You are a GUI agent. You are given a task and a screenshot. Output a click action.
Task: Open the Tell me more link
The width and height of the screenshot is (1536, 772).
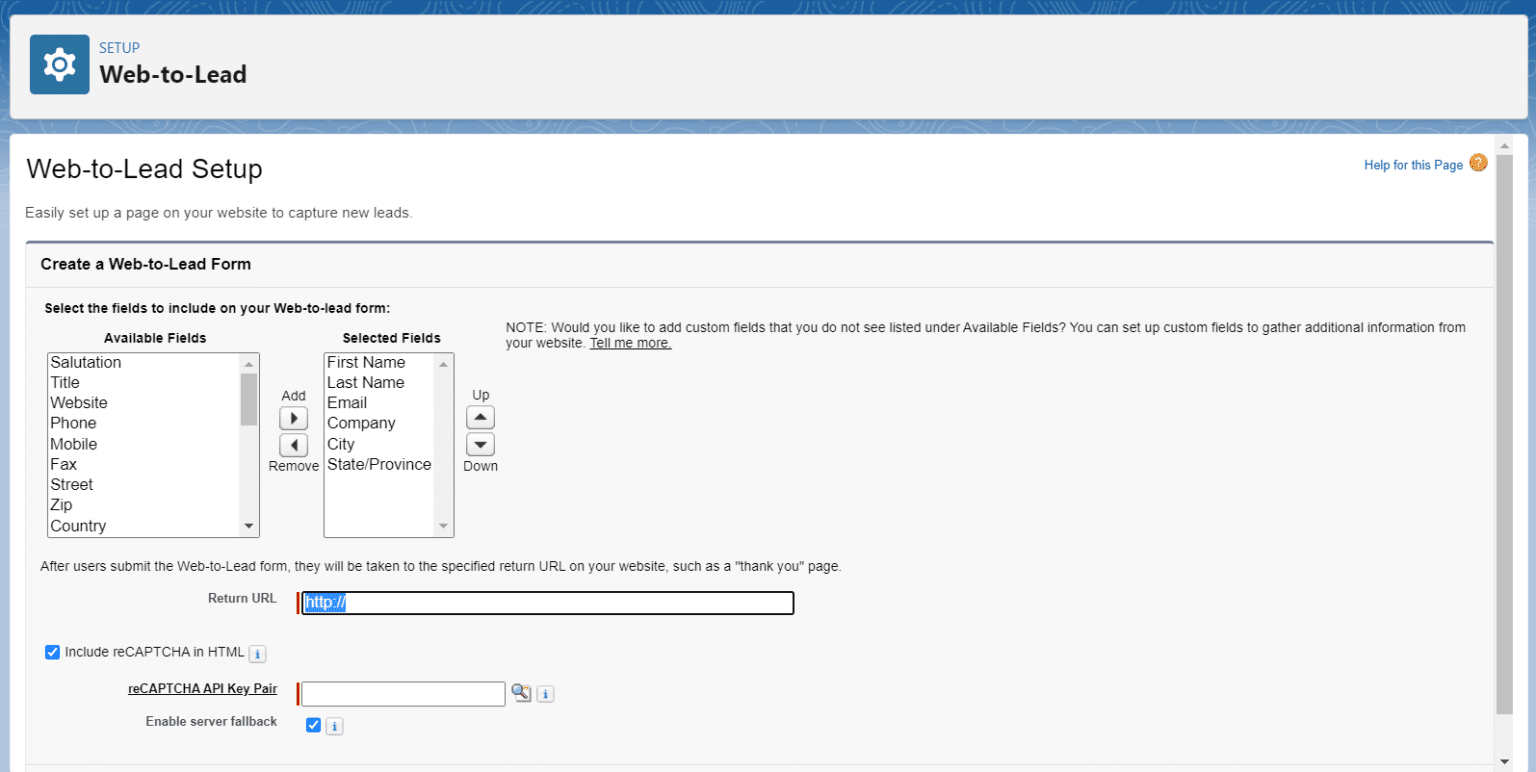(x=630, y=343)
